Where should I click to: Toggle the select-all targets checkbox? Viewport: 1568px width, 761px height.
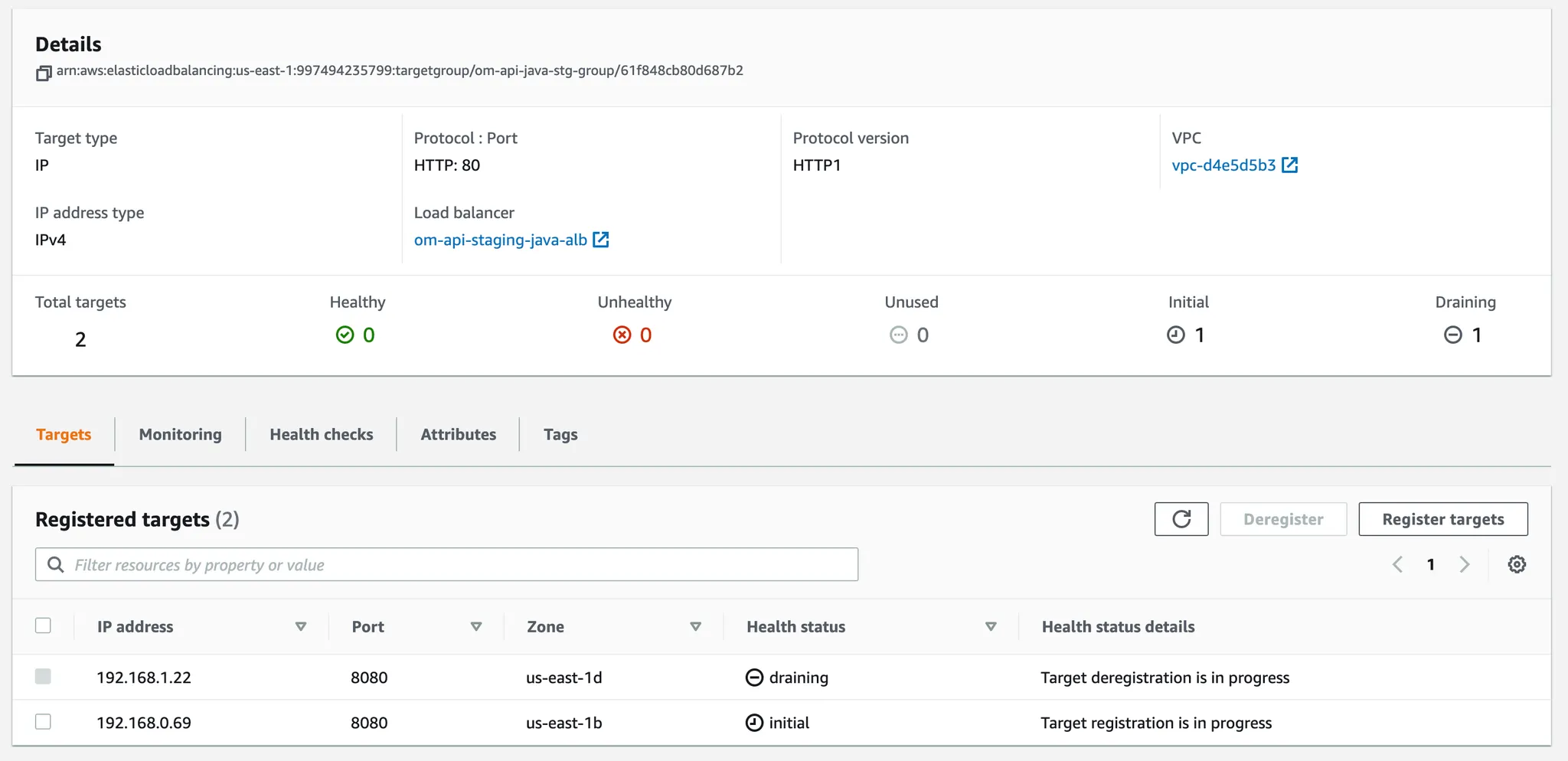[x=44, y=625]
